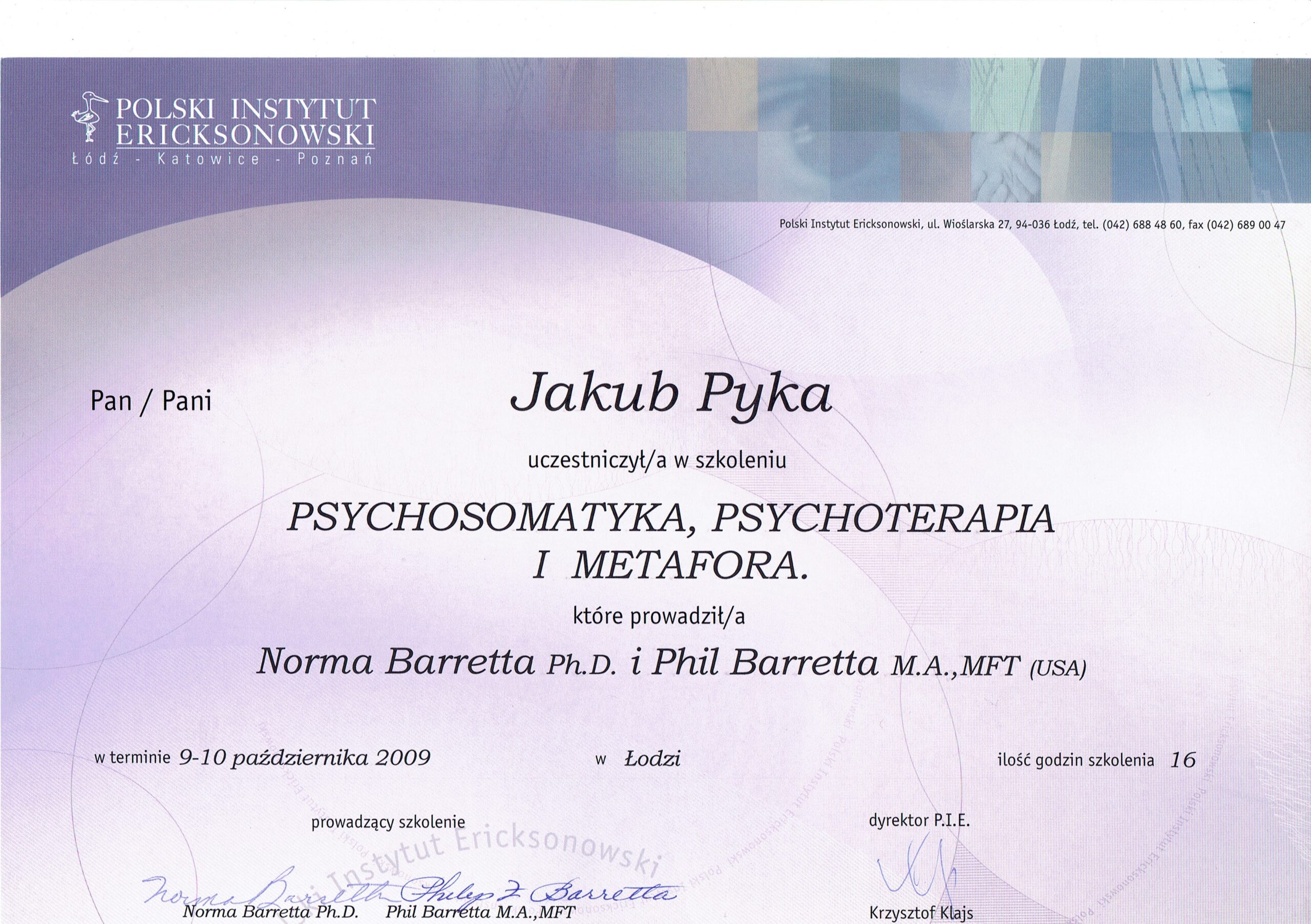The image size is (1311, 924).
Task: Click the date 9-10 października 2009
Action: 304,758
